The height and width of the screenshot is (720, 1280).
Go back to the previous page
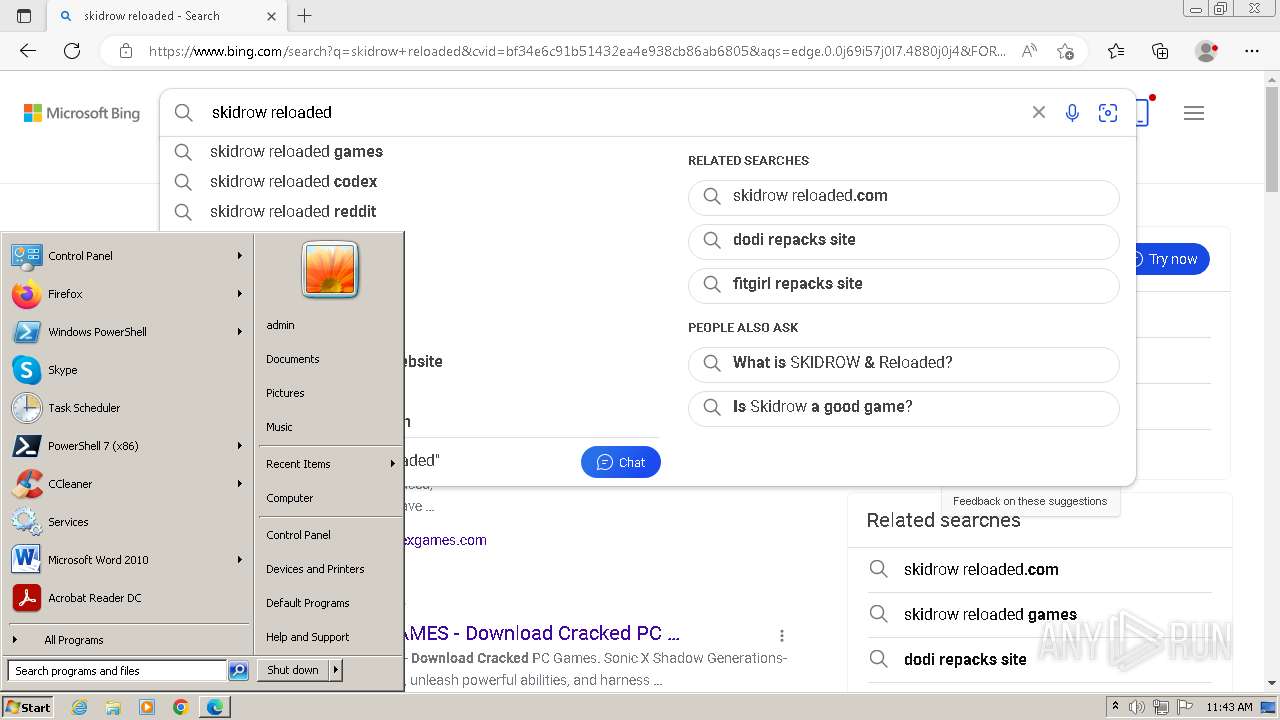pos(28,51)
